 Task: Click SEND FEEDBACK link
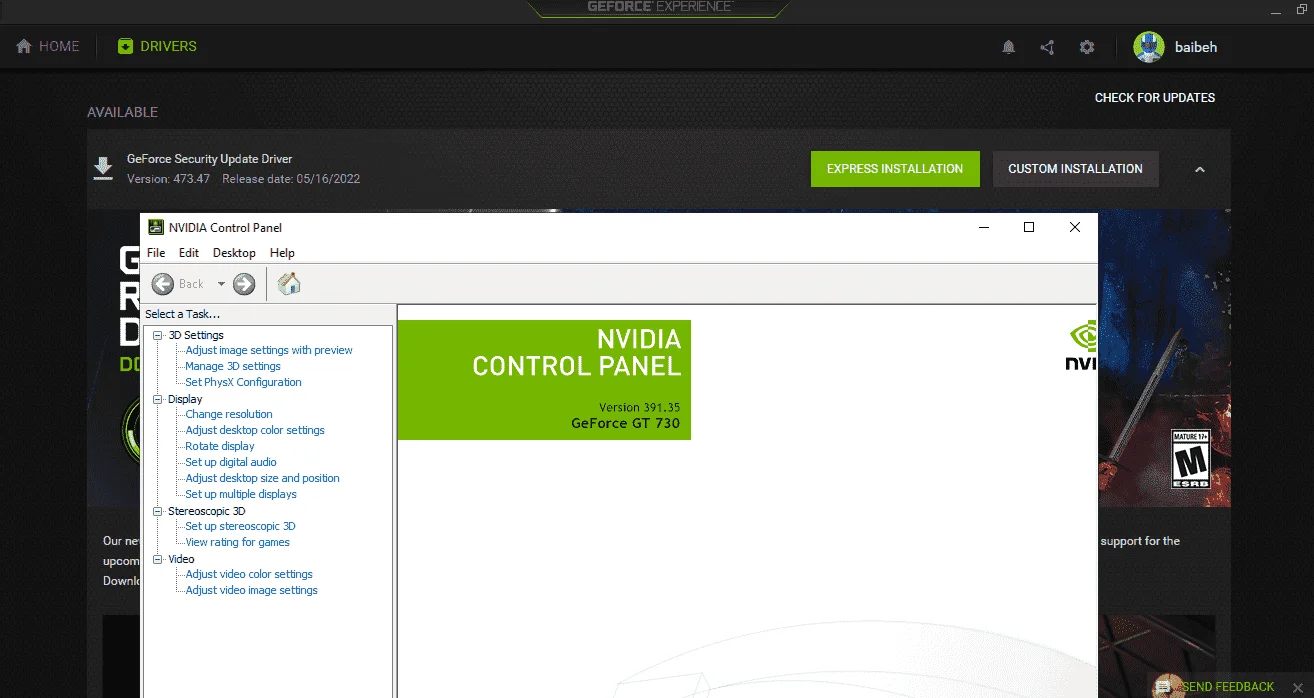pyautogui.click(x=1228, y=687)
